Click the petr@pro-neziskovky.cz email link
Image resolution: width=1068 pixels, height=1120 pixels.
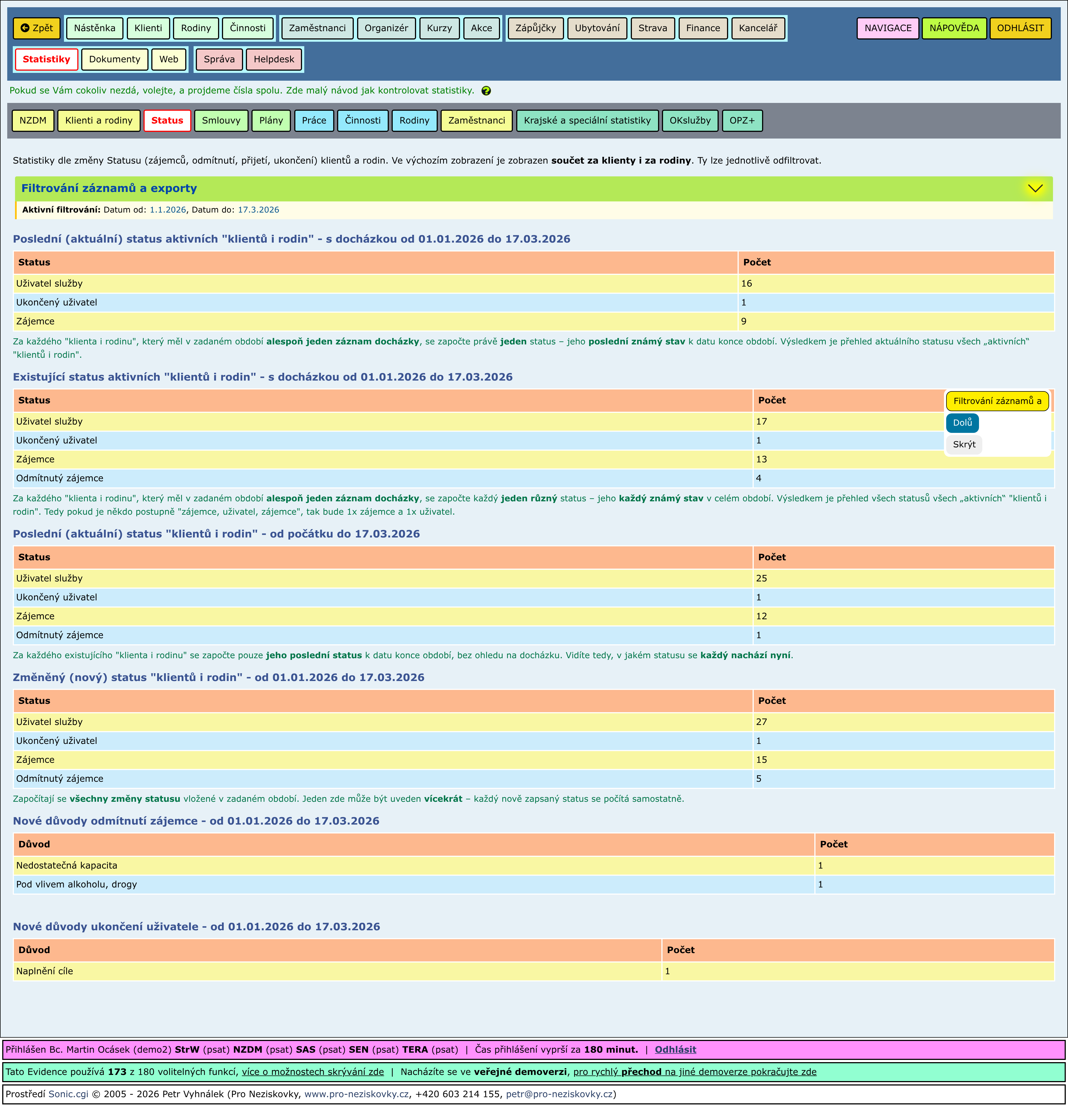click(x=559, y=1094)
